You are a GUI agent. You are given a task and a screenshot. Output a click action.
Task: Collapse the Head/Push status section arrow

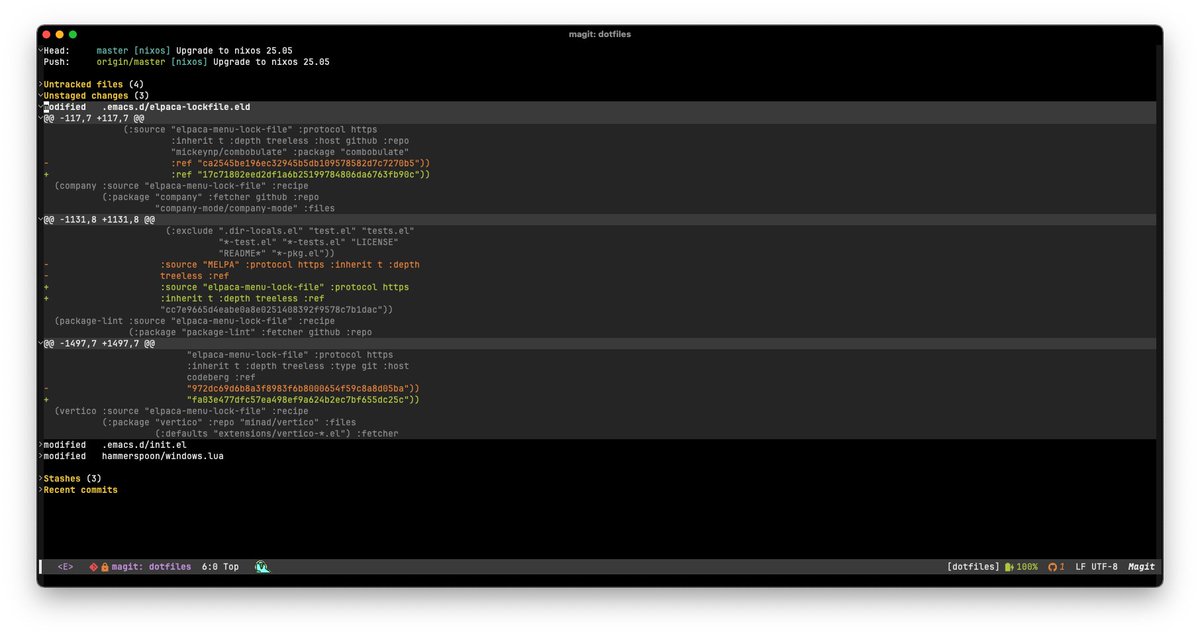(41, 50)
